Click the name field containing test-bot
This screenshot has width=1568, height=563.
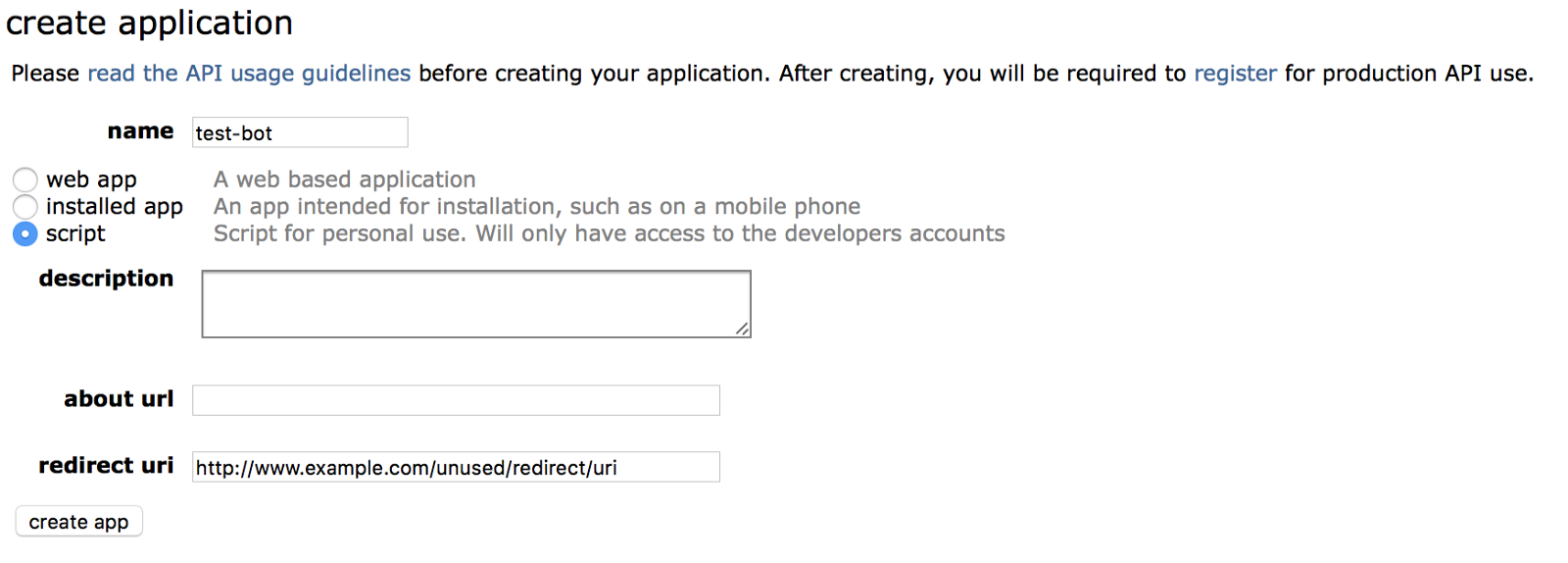click(299, 132)
